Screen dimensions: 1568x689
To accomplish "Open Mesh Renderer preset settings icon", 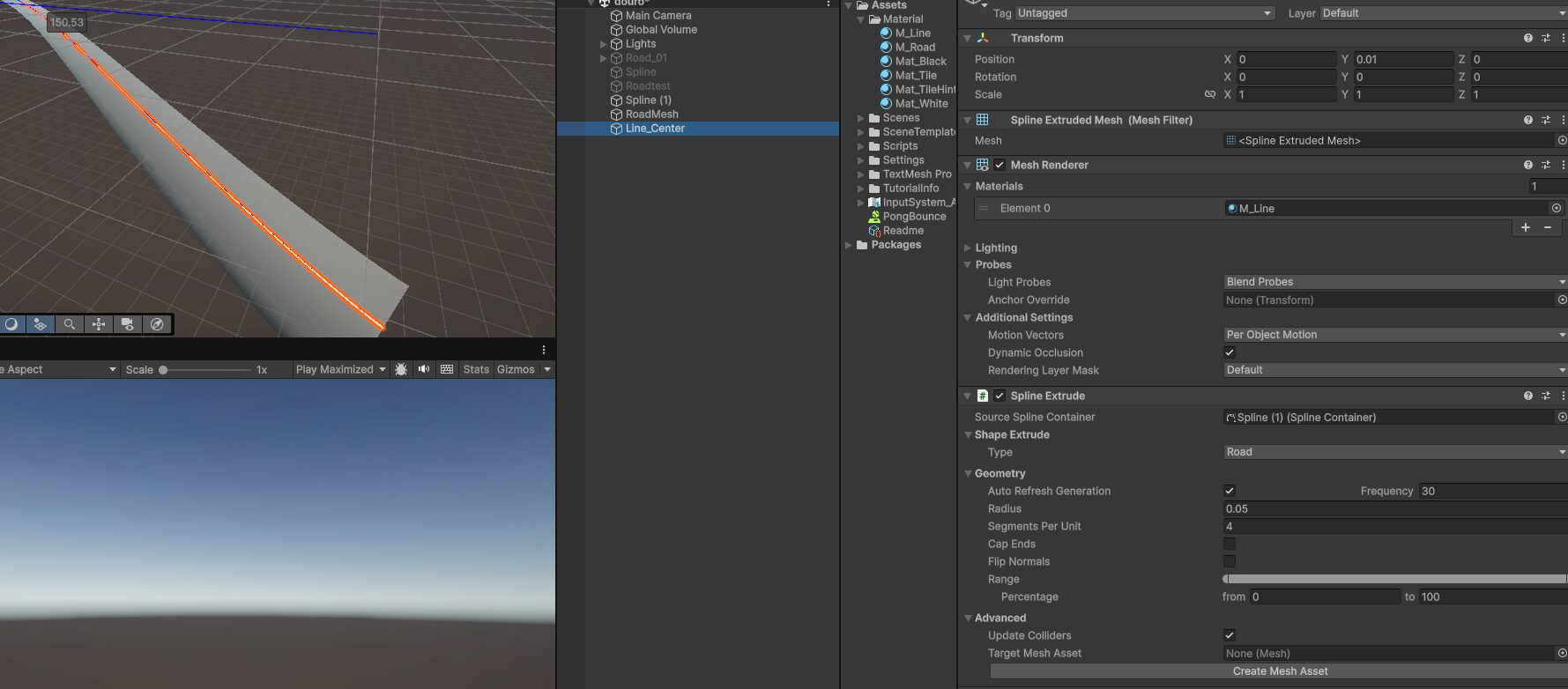I will 1545,165.
